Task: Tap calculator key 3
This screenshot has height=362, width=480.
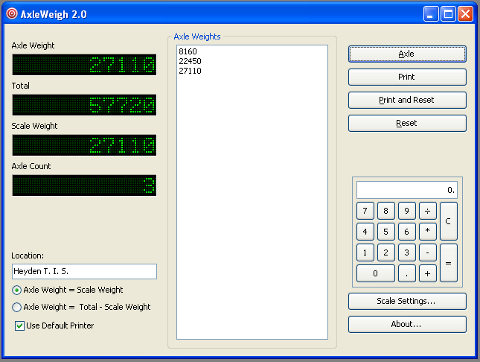Action: 407,253
